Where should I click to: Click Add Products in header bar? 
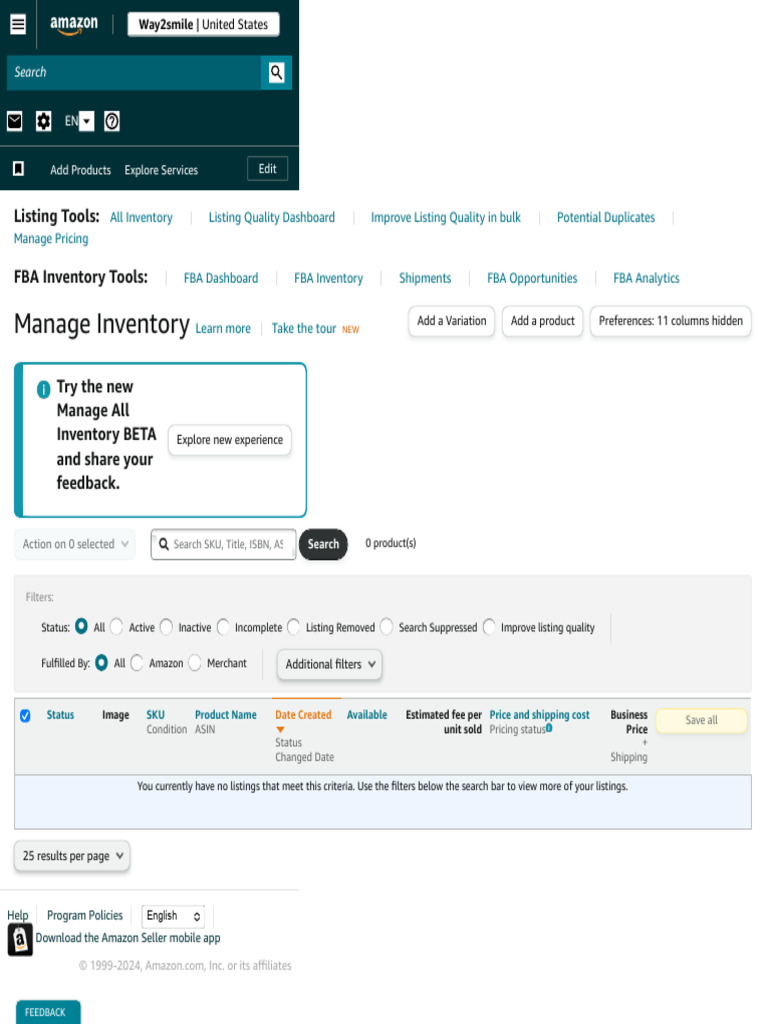[x=80, y=170]
